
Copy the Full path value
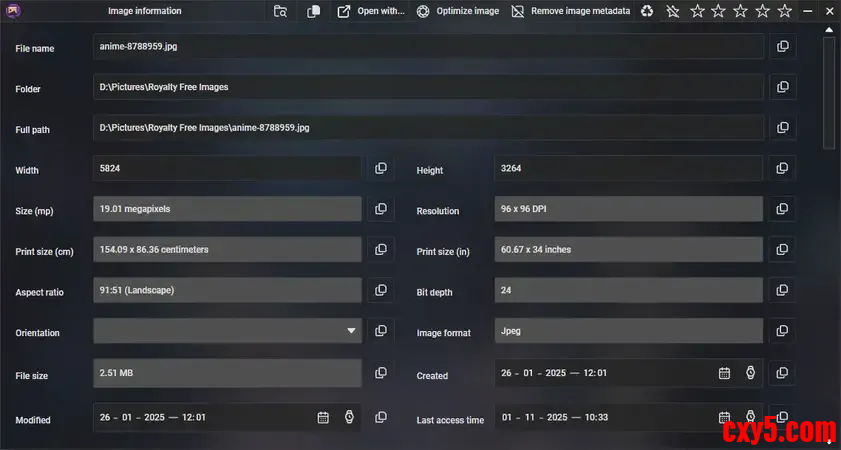[x=783, y=128]
